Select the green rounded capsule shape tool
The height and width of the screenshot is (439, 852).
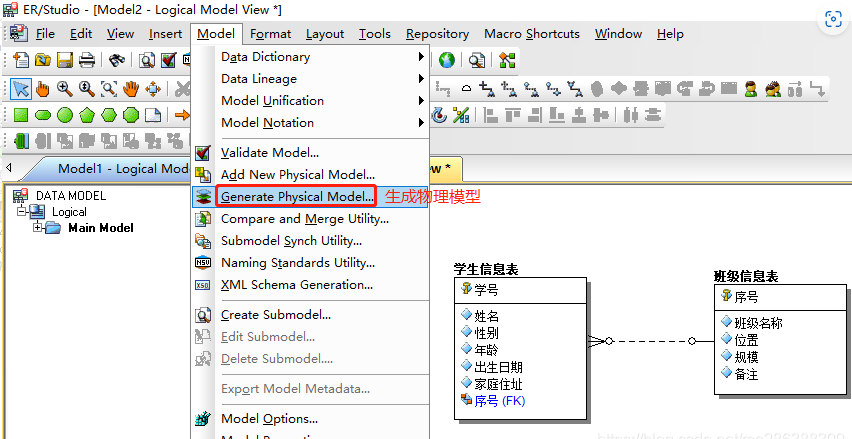coord(42,115)
